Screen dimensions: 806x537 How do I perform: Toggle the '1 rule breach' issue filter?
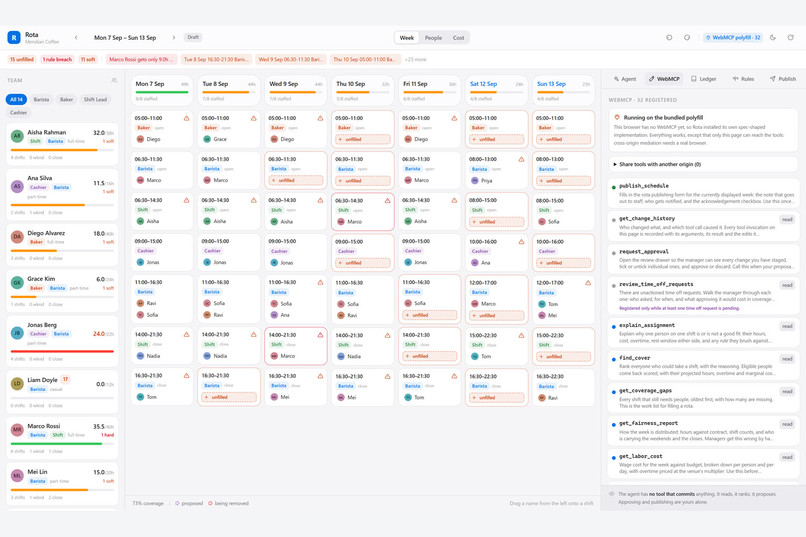pyautogui.click(x=57, y=60)
